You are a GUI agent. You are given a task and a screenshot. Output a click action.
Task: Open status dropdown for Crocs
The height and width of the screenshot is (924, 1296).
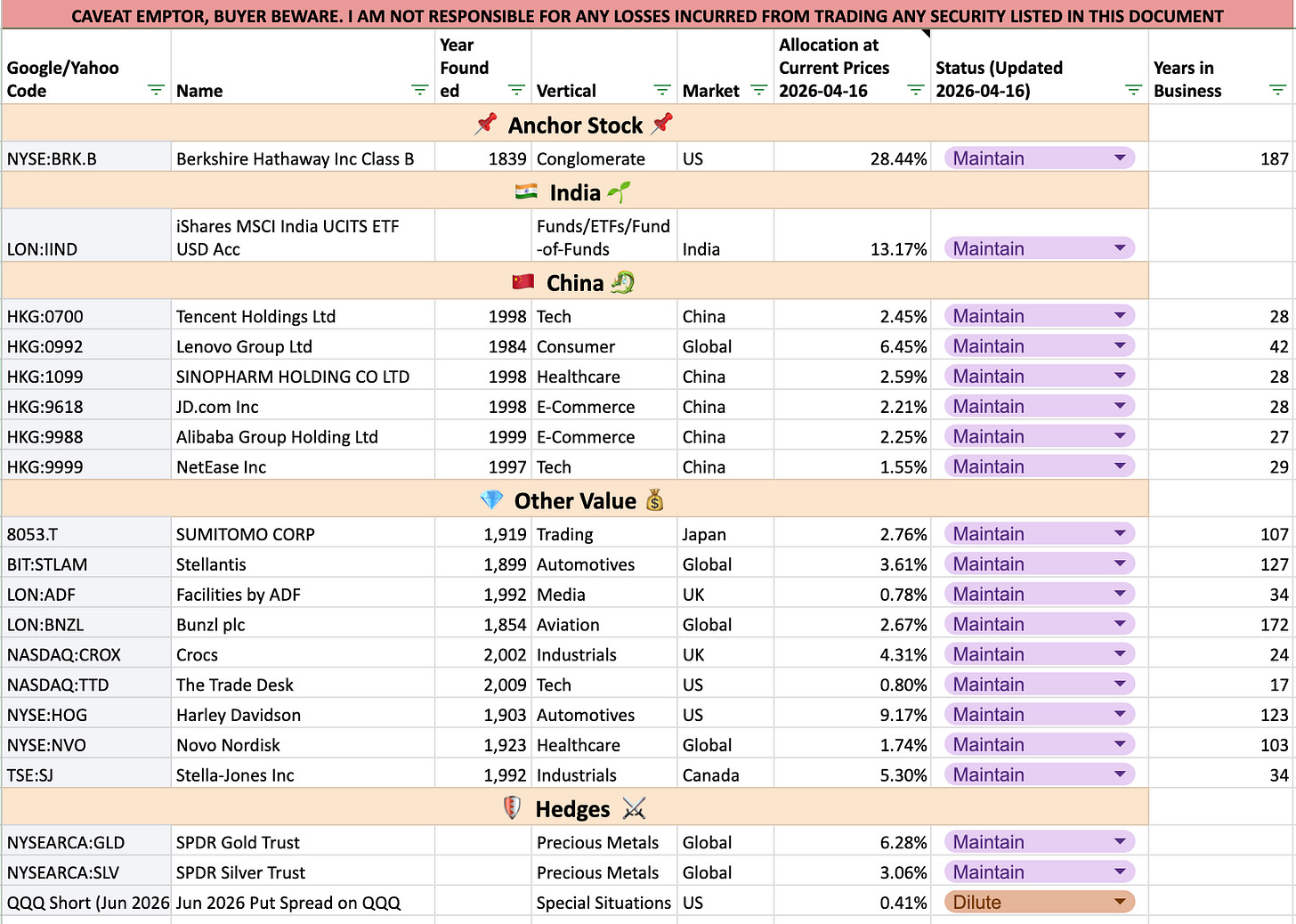(x=1040, y=655)
